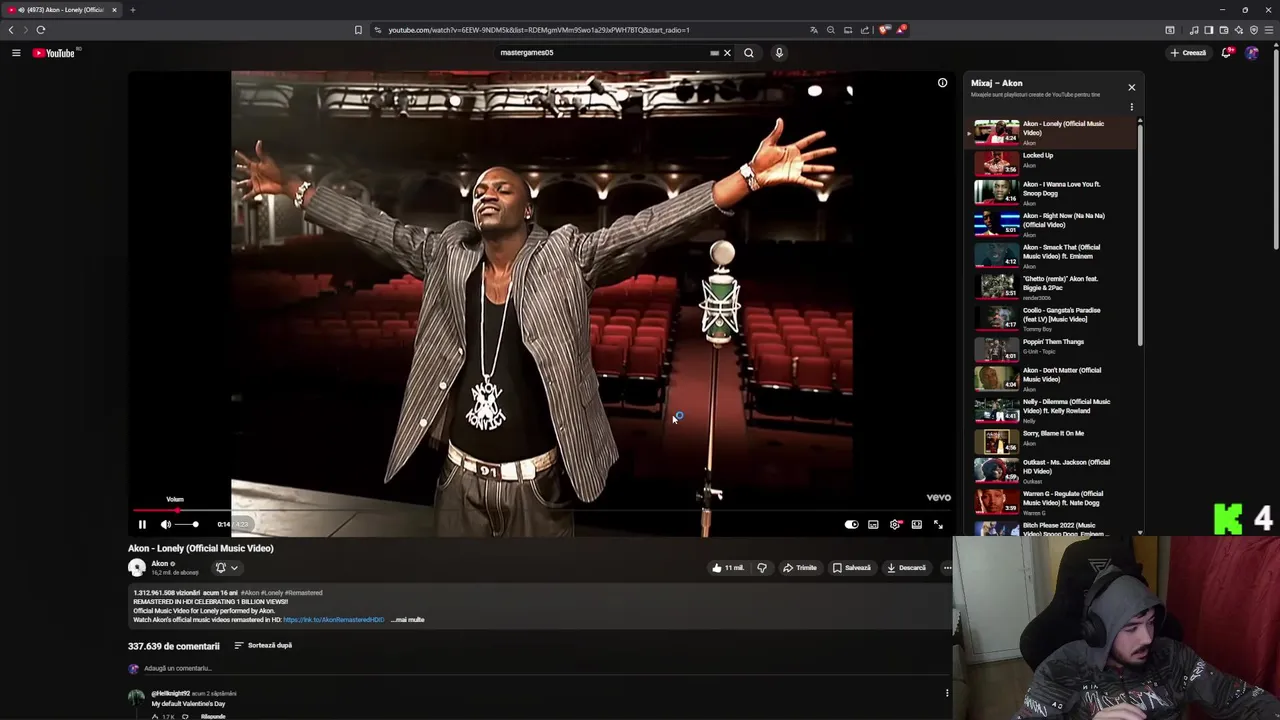Toggle the autoplay switch in player
Viewport: 1280px width, 720px height.
[x=851, y=524]
